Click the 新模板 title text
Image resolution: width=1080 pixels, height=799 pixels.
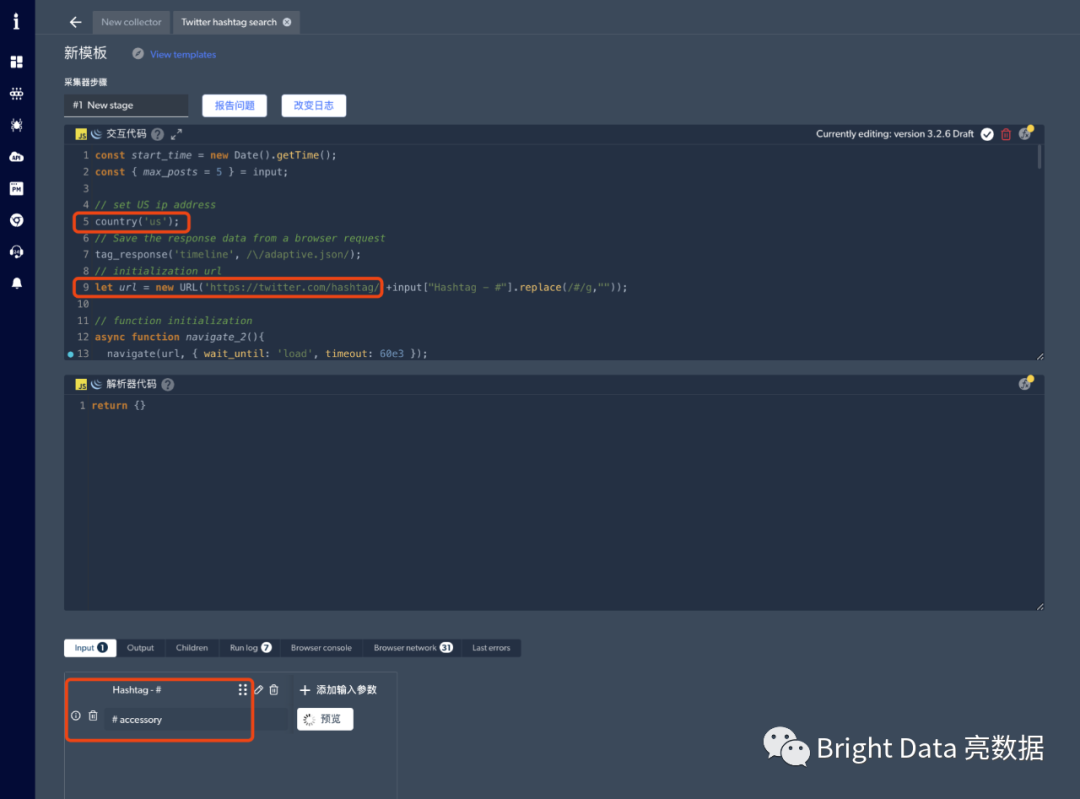pos(85,53)
